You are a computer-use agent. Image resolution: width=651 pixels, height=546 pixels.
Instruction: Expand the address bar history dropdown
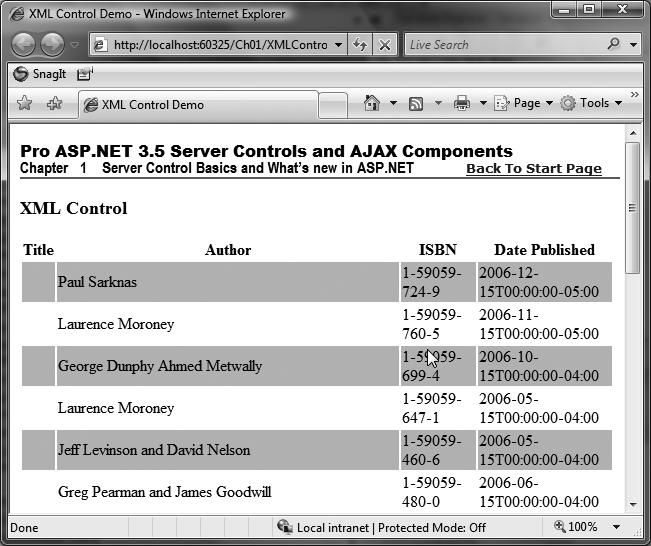coord(339,44)
